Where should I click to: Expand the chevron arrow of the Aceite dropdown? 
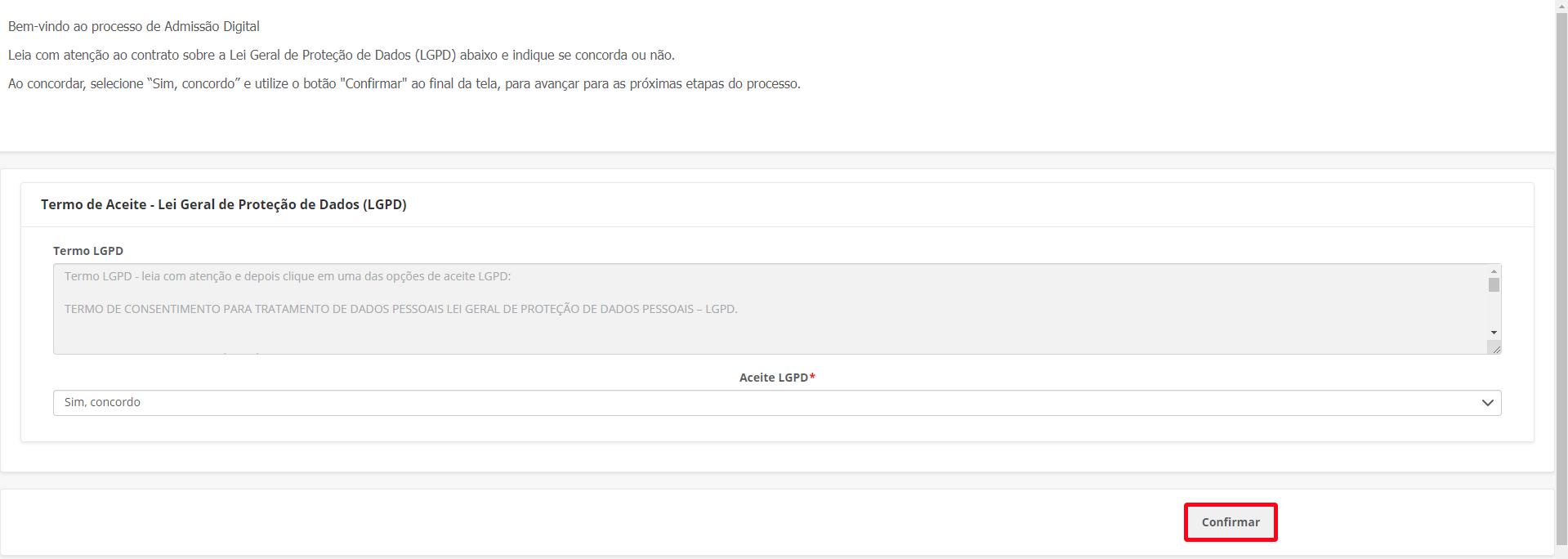coord(1487,403)
